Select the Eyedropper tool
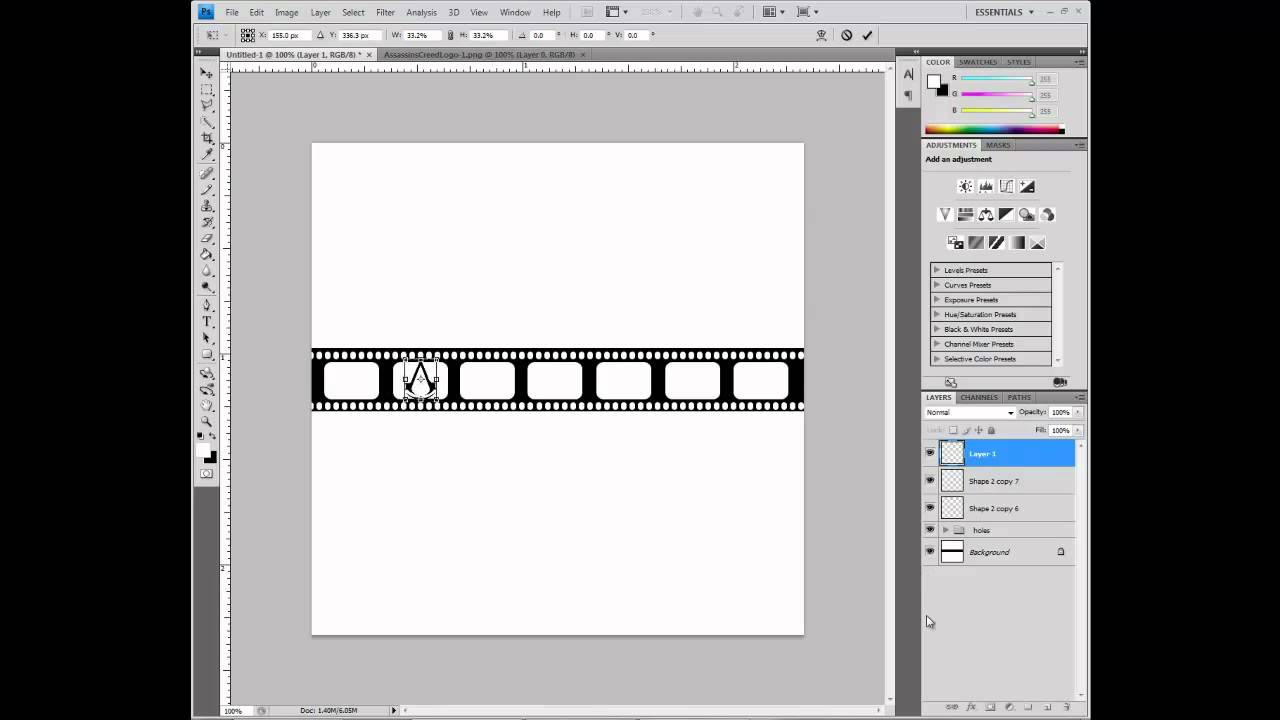 click(207, 154)
